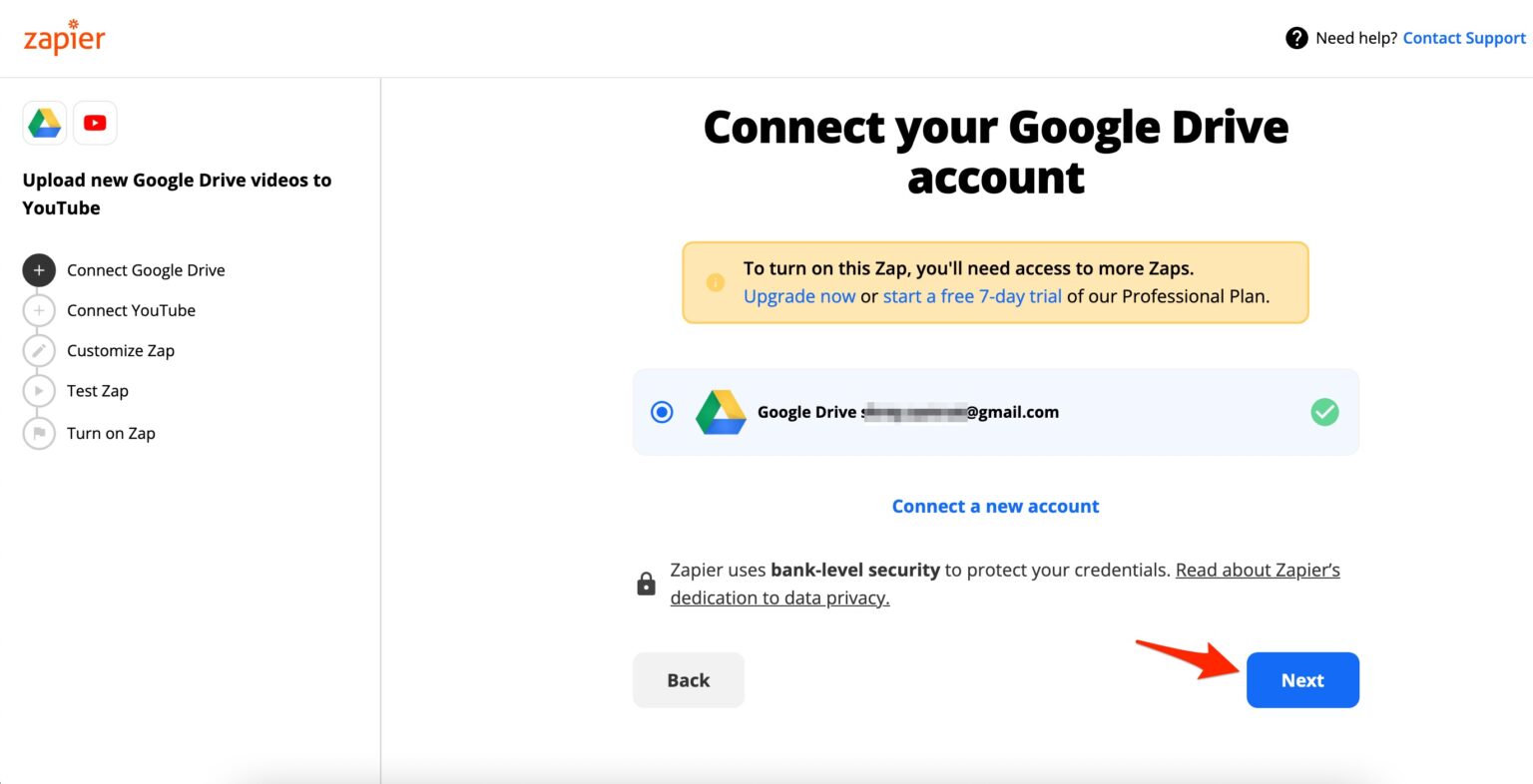Click the Google Drive app icon in sidebar

(44, 122)
